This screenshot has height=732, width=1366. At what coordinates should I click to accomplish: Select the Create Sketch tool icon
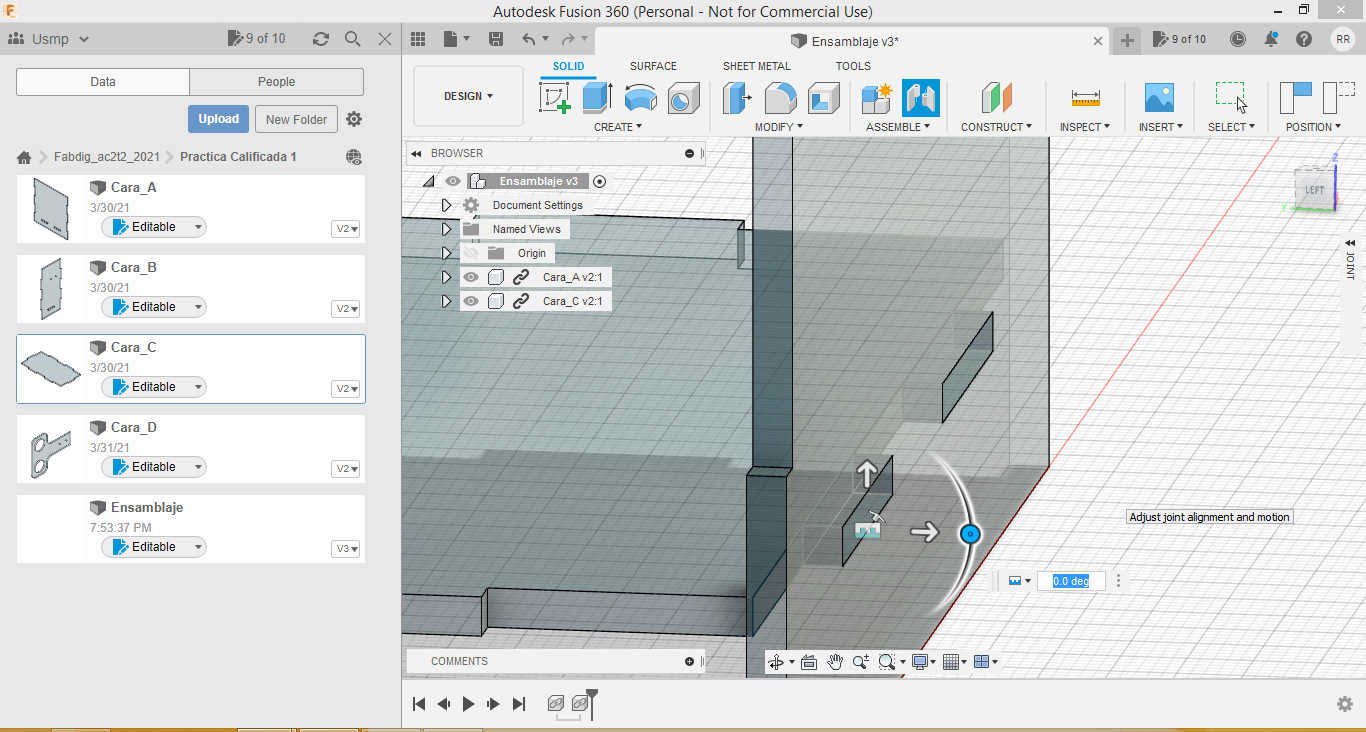[555, 98]
